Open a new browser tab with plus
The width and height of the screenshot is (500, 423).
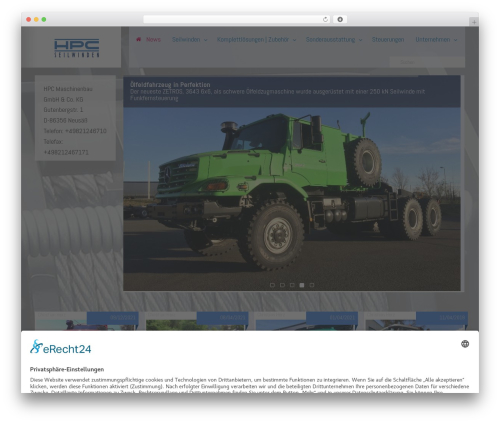point(474,22)
